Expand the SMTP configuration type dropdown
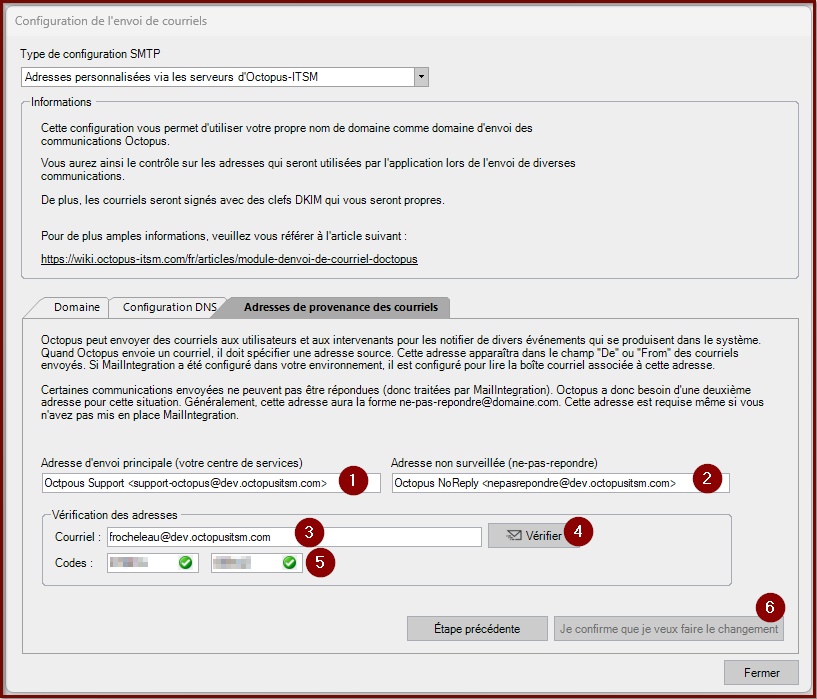 click(x=421, y=77)
